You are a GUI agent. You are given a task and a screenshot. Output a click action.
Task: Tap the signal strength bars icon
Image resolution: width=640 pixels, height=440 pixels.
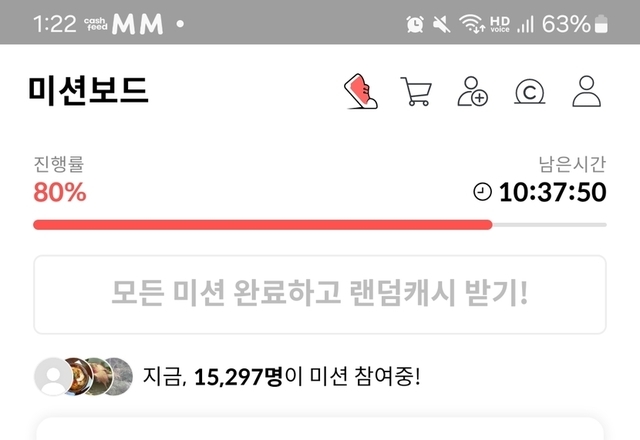tap(525, 24)
